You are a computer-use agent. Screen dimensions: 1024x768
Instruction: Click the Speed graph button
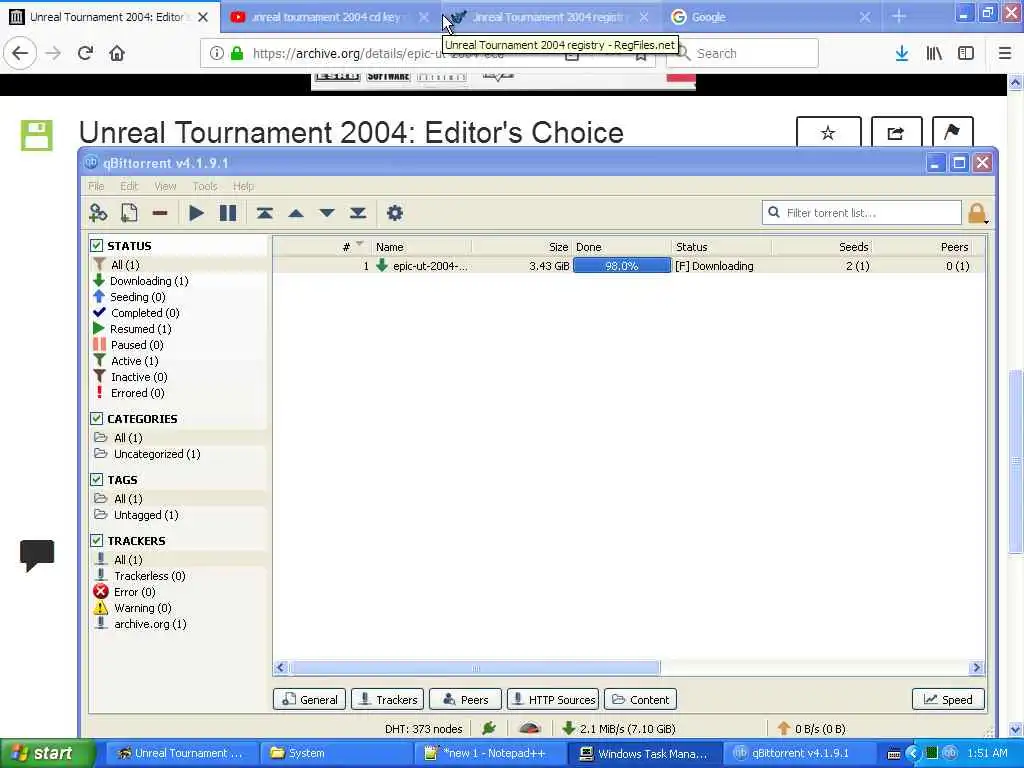(x=948, y=699)
